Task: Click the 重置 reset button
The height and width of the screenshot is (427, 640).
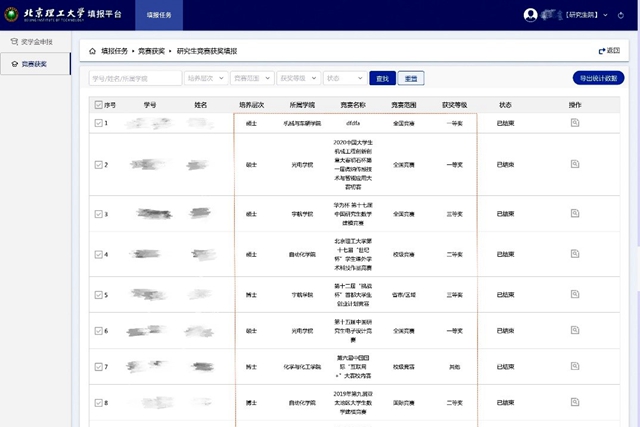Action: tap(411, 77)
